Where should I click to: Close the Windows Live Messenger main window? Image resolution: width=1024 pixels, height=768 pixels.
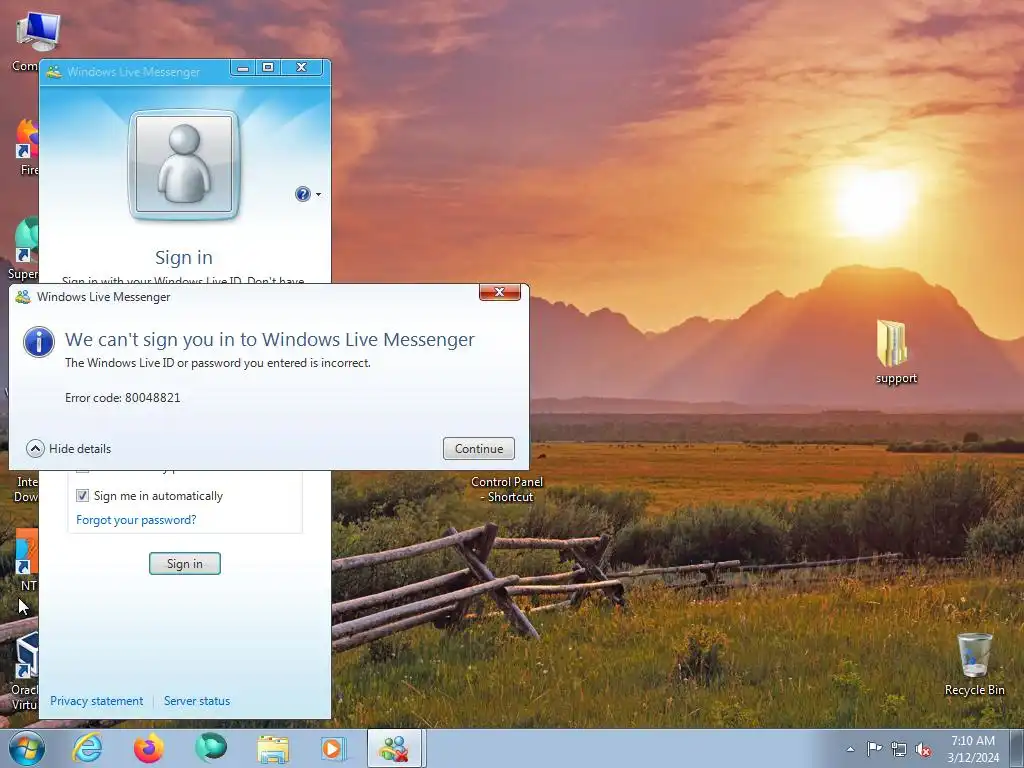point(301,68)
